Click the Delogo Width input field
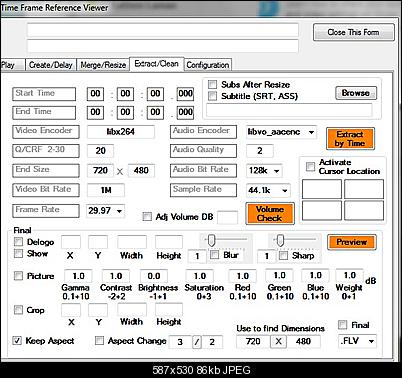Viewport: 402px width, 378px height. [x=132, y=242]
